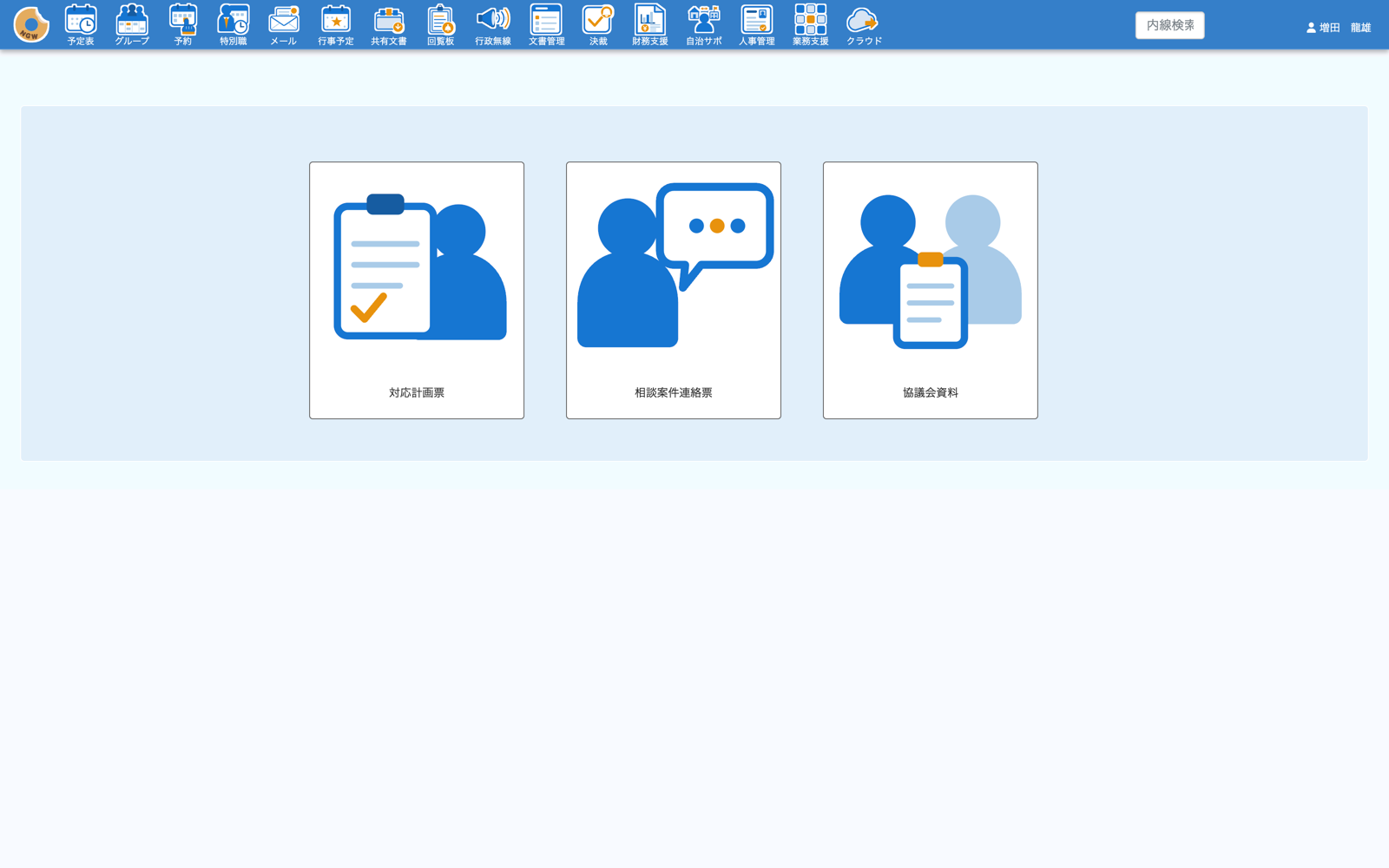This screenshot has width=1389, height=868.
Task: Open 行事予定 events icon
Action: pos(335,25)
